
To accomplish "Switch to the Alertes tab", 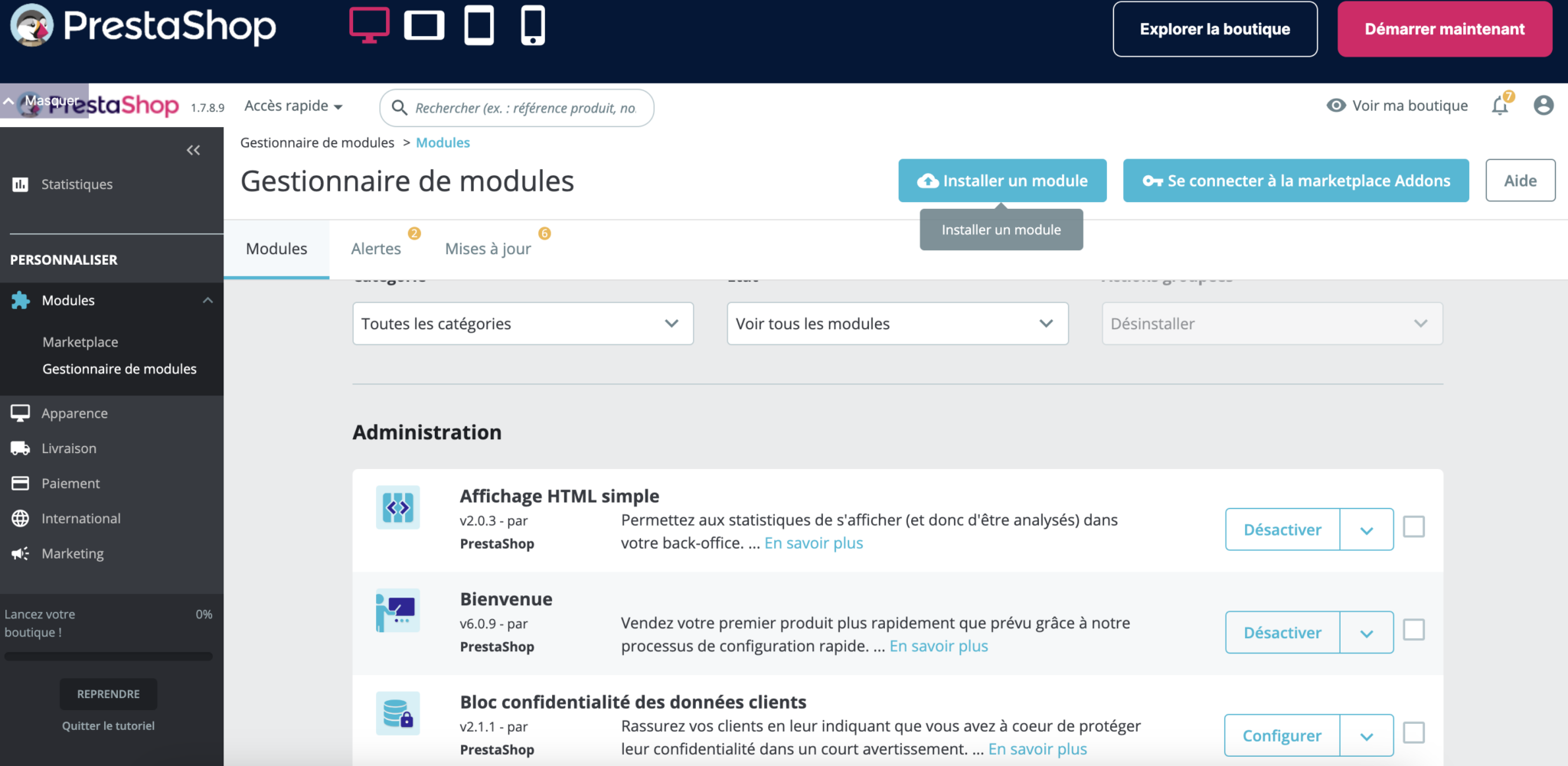I will (376, 249).
